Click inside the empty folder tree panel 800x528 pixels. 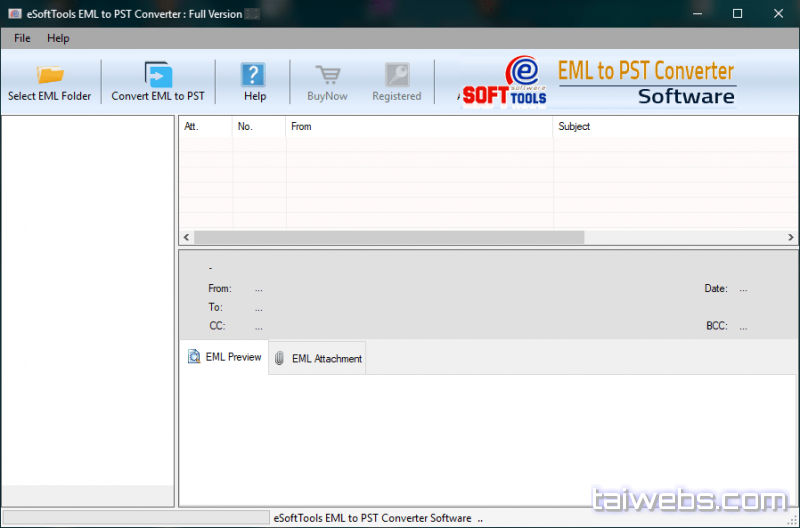click(88, 300)
